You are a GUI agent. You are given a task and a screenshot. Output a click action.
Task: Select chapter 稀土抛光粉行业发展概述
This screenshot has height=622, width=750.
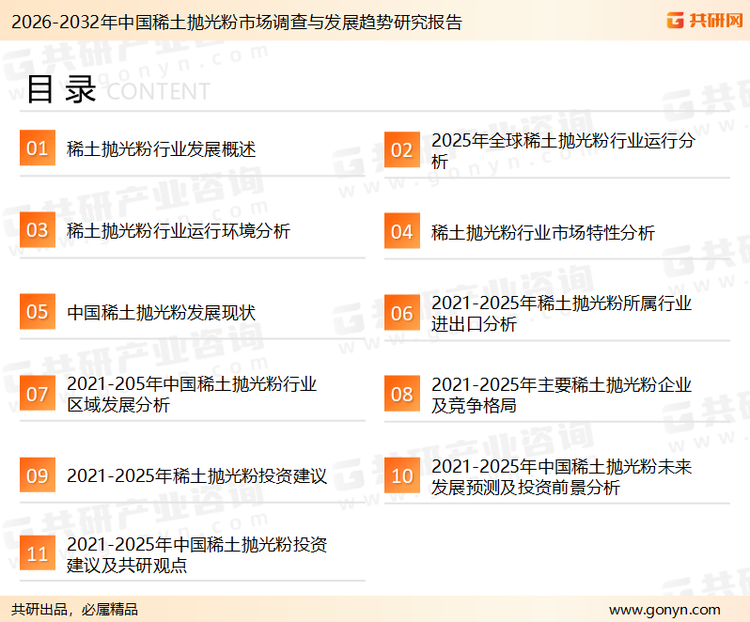point(161,149)
